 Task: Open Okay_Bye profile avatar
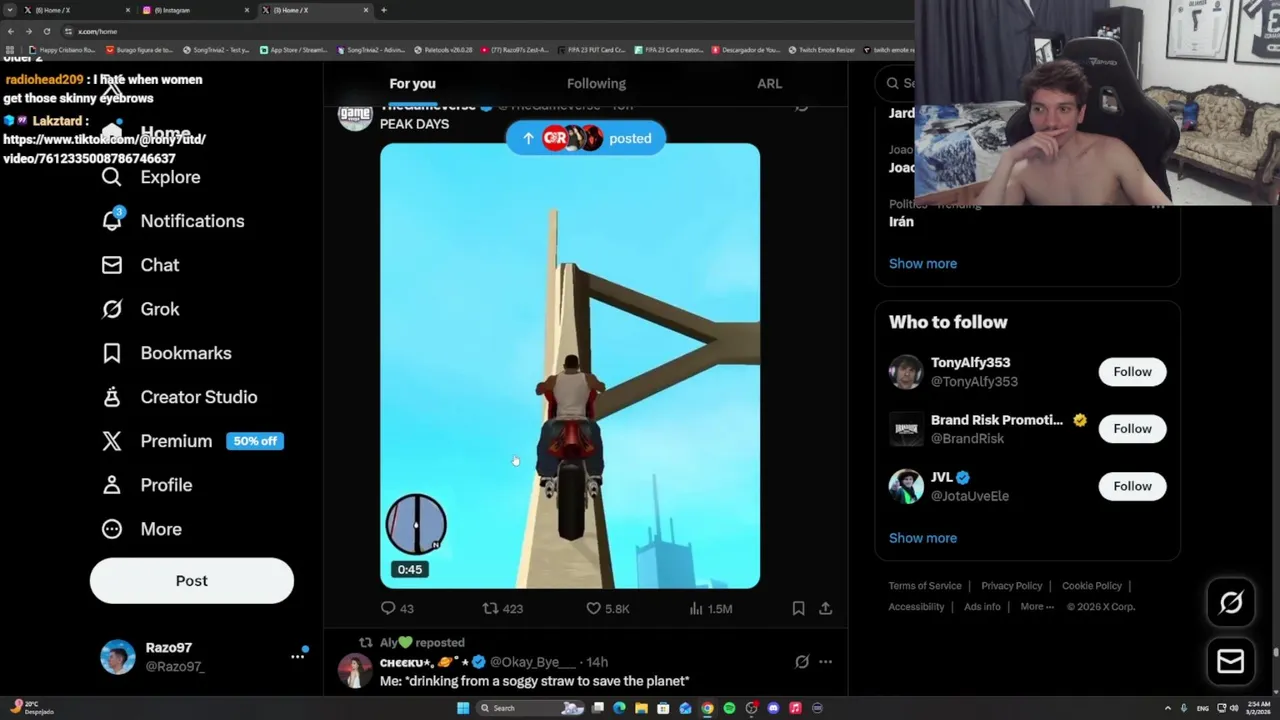[x=355, y=671]
